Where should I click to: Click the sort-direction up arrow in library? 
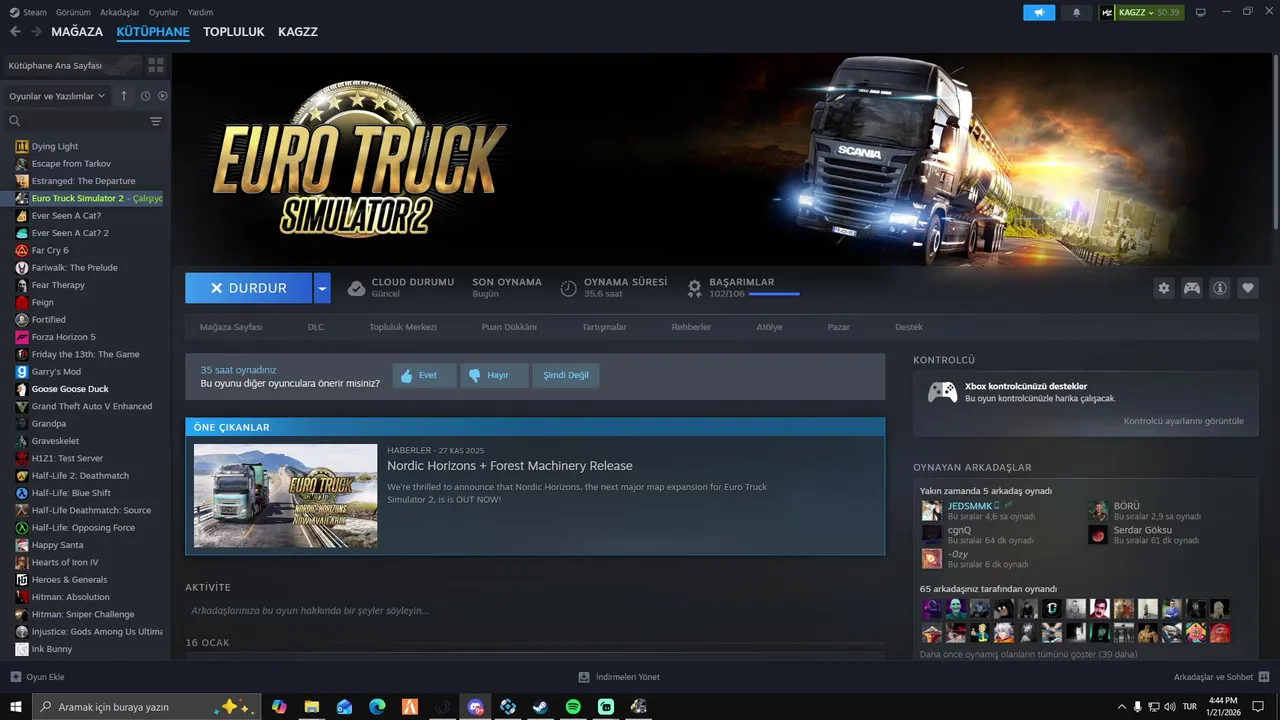[x=124, y=96]
